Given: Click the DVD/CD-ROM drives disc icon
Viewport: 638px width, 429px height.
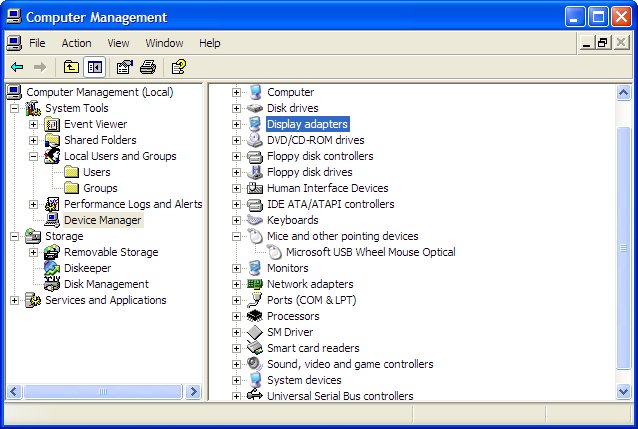Looking at the screenshot, I should click(255, 140).
